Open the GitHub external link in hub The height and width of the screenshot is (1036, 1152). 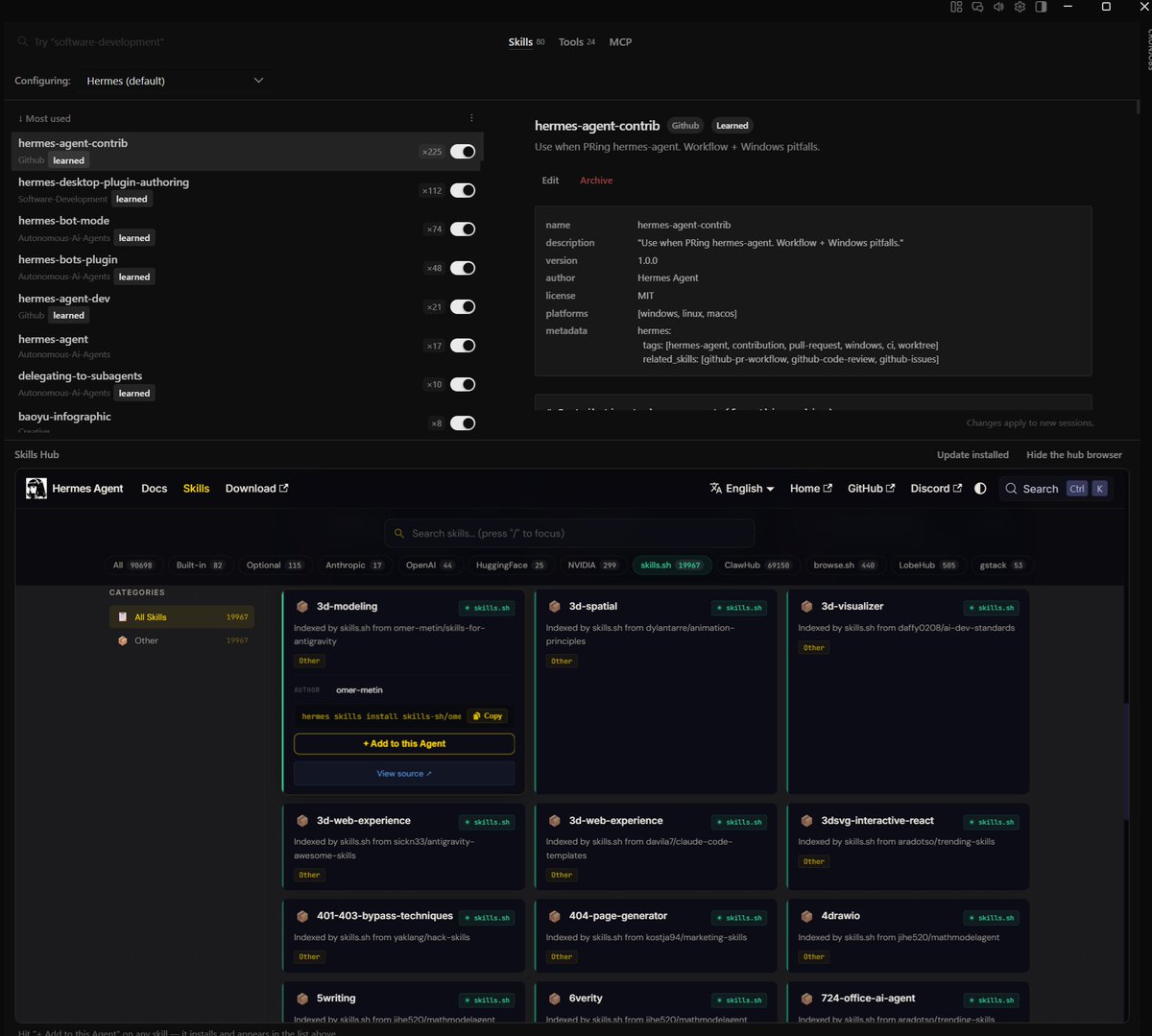coord(871,489)
